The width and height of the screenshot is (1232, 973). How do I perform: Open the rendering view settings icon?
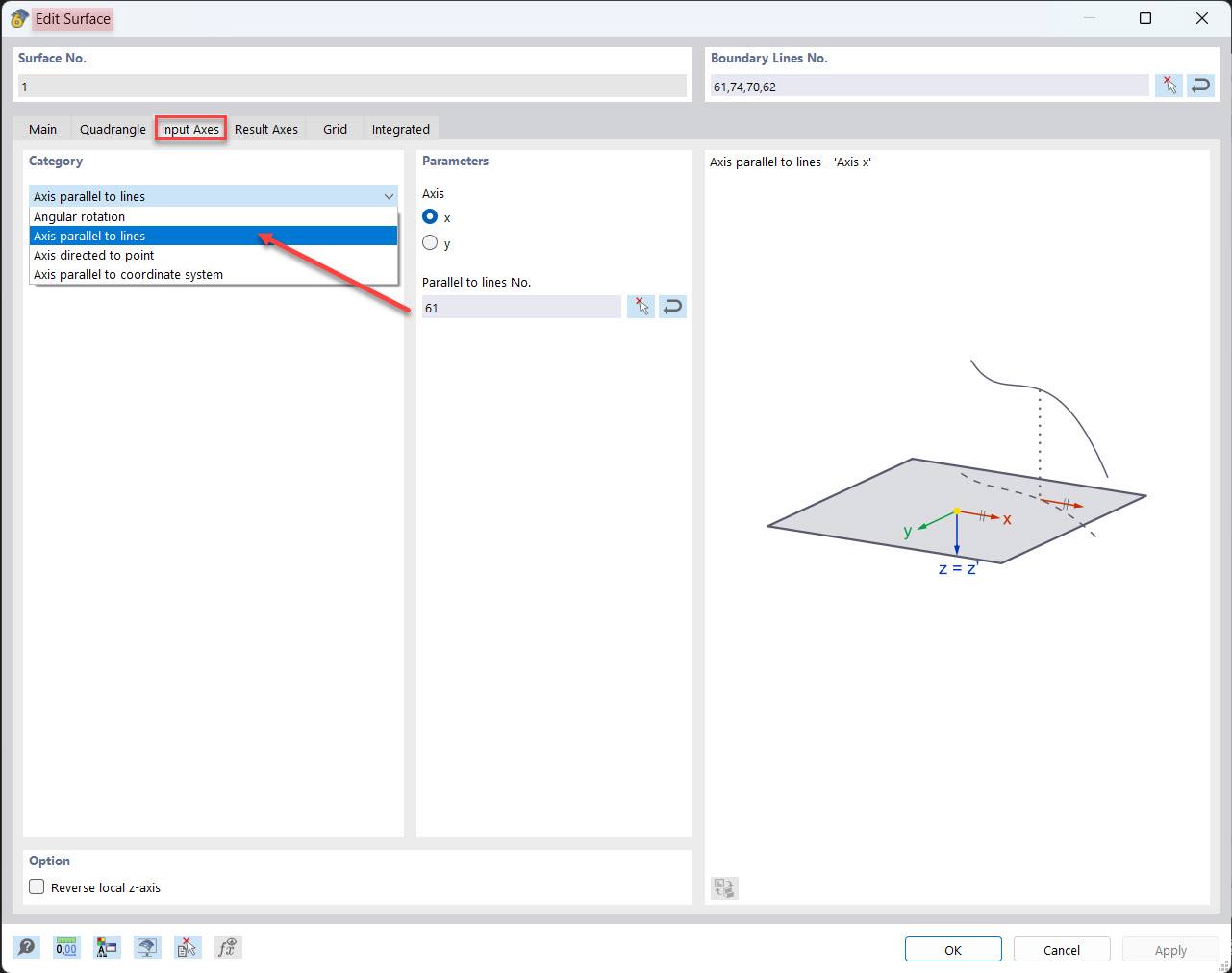(x=147, y=947)
